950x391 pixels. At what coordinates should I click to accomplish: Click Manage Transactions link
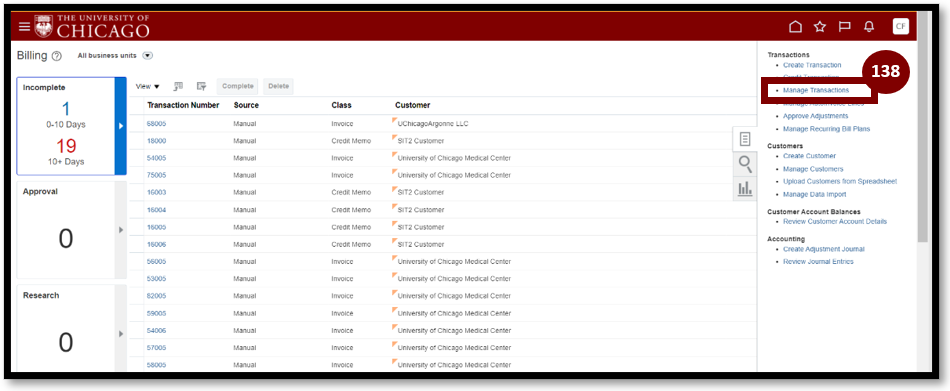[815, 90]
